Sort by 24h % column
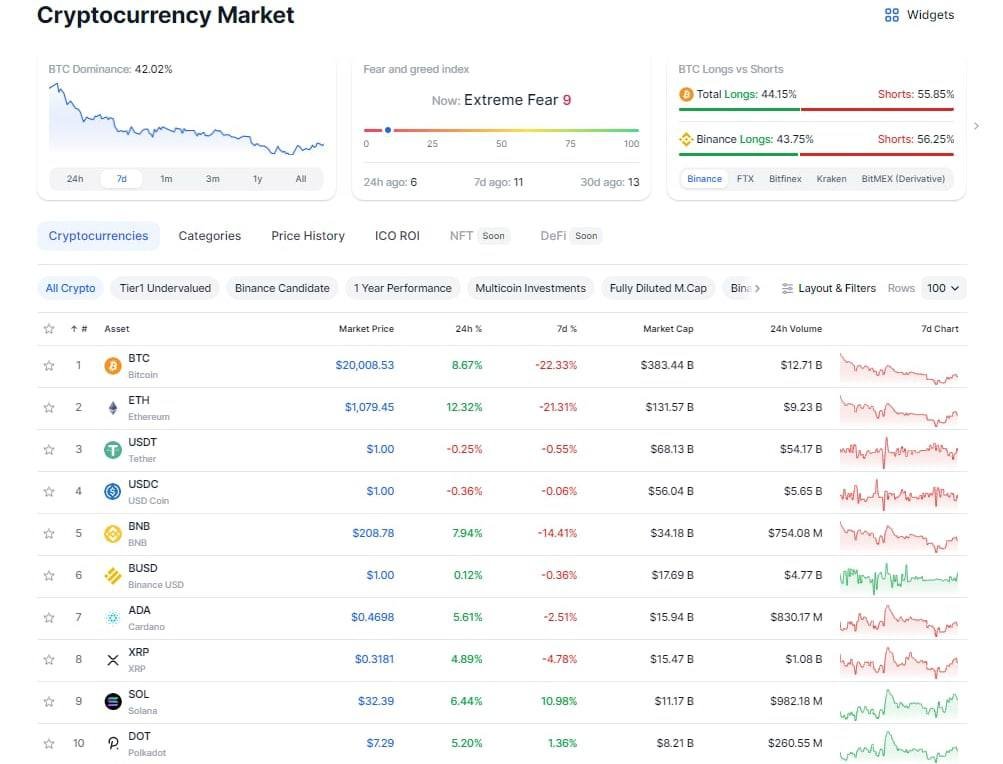The height and width of the screenshot is (764, 1003). click(468, 329)
